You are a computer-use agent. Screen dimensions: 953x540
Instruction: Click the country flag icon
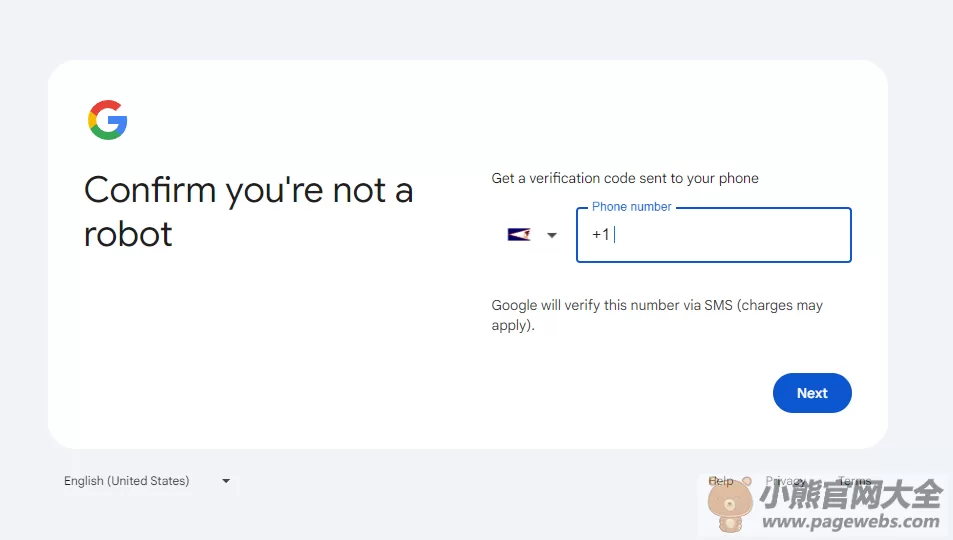tap(518, 235)
